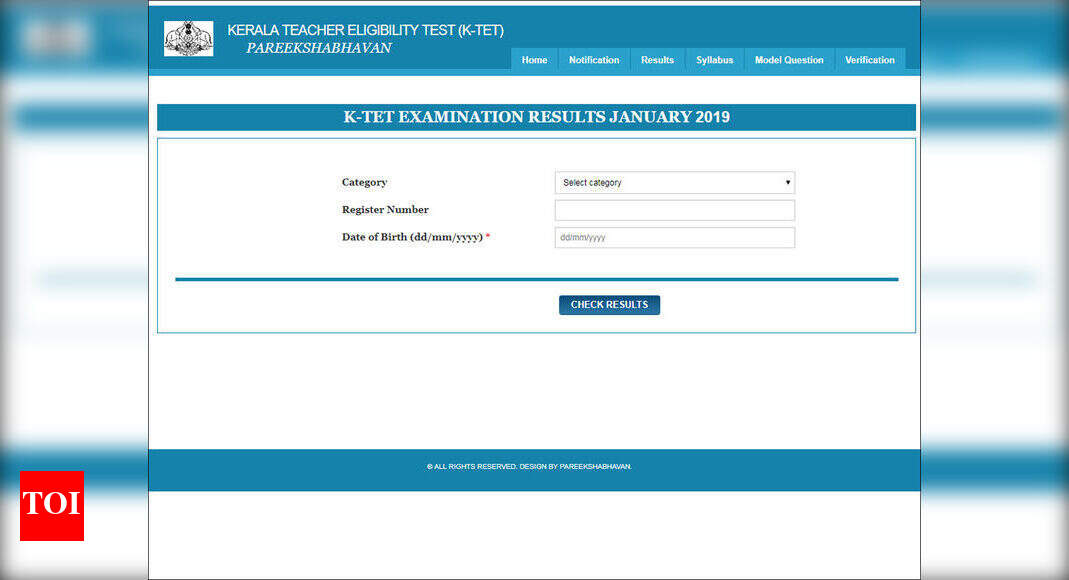Click the K-TET Examination Results January 2019 heading
Screen dimensions: 1069x580
coord(537,117)
